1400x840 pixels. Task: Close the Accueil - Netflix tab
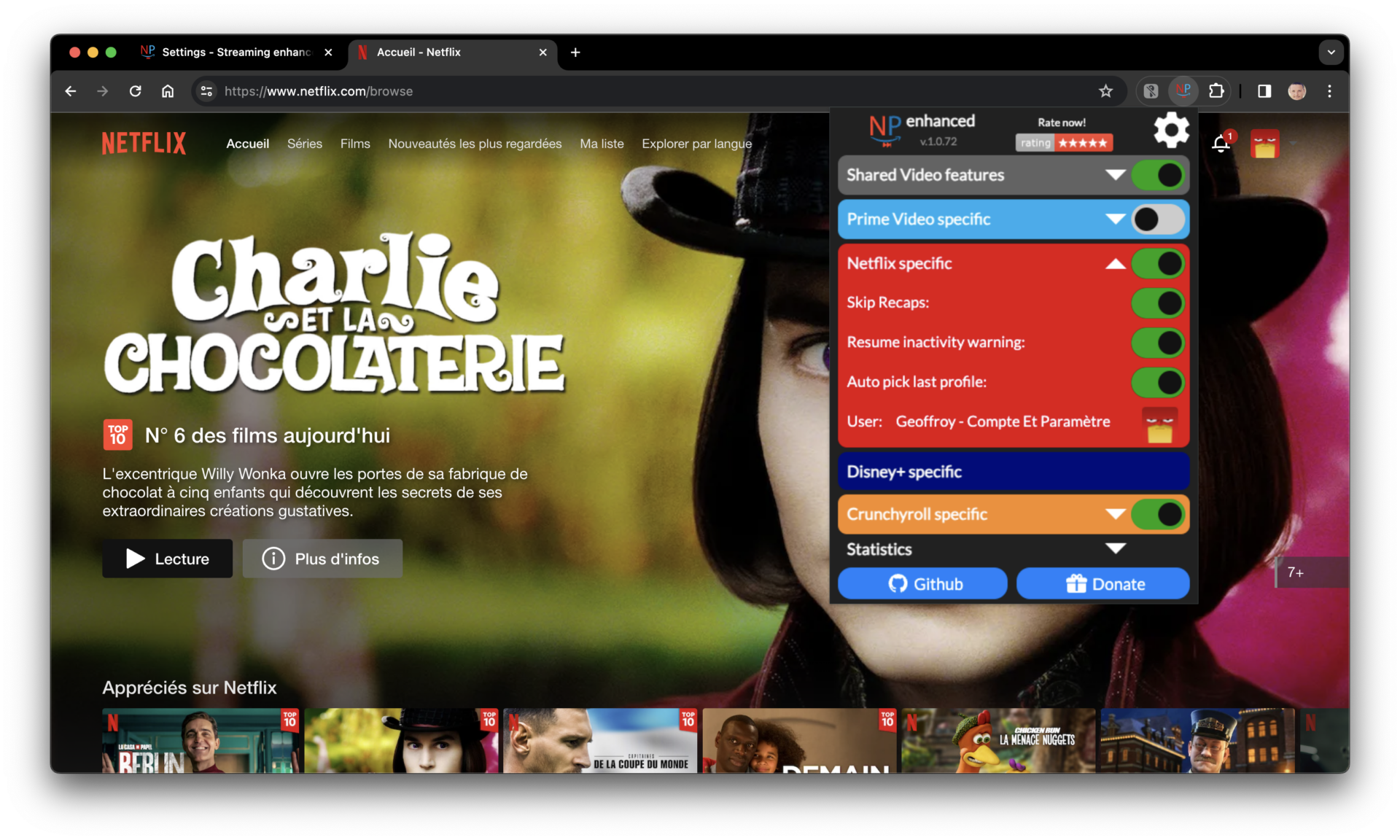point(542,52)
